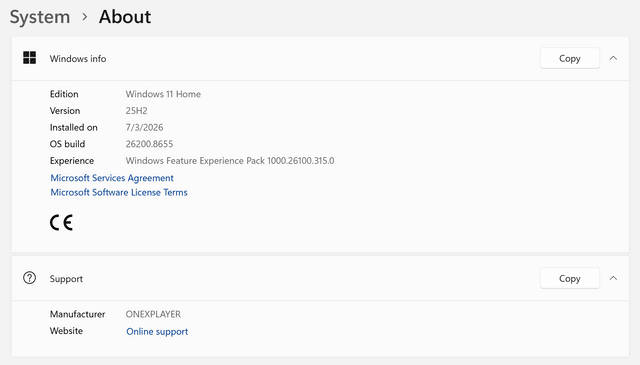Click the Version label
The height and width of the screenshot is (365, 640).
point(65,111)
